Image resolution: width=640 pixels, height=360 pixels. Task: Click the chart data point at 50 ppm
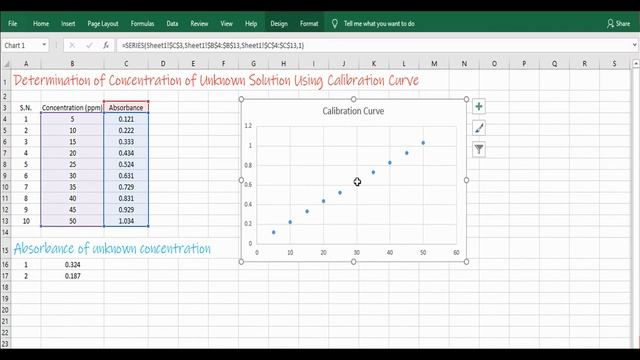423,143
